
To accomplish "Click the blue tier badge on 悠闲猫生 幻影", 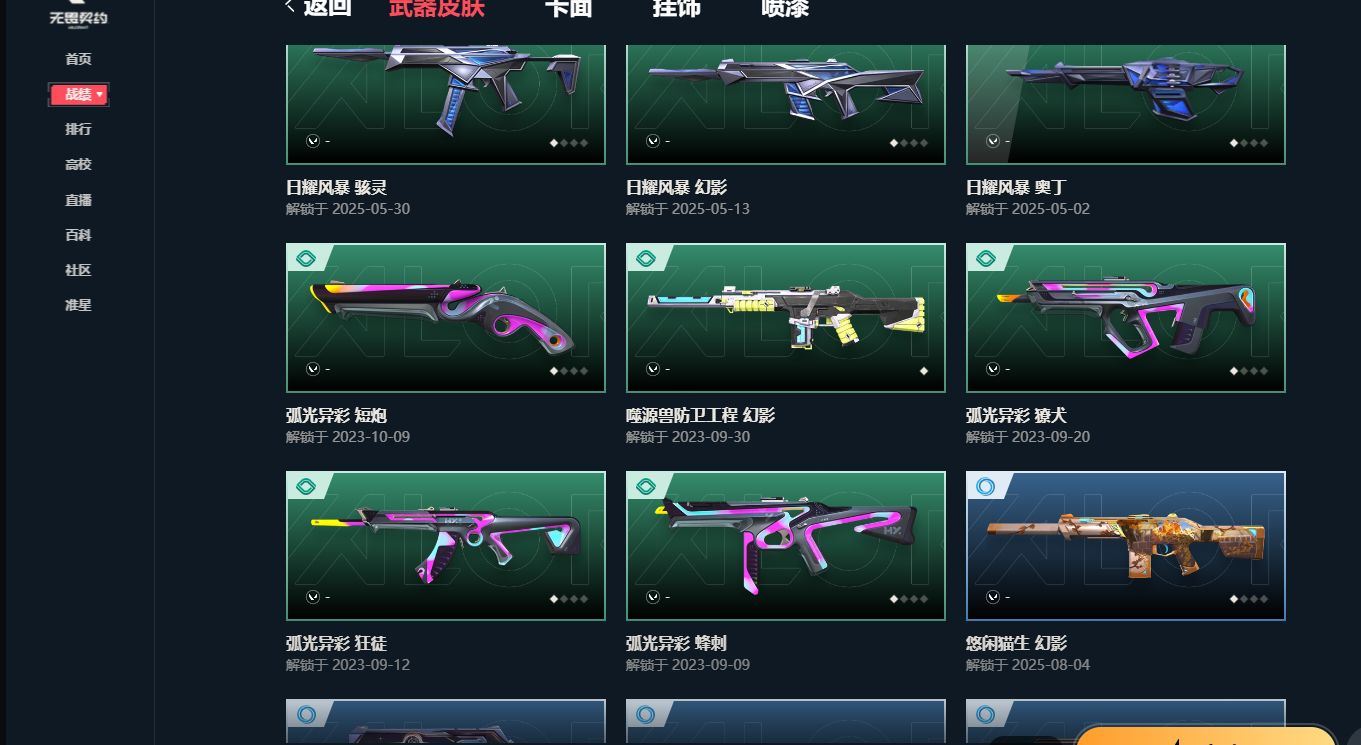I will pos(986,487).
